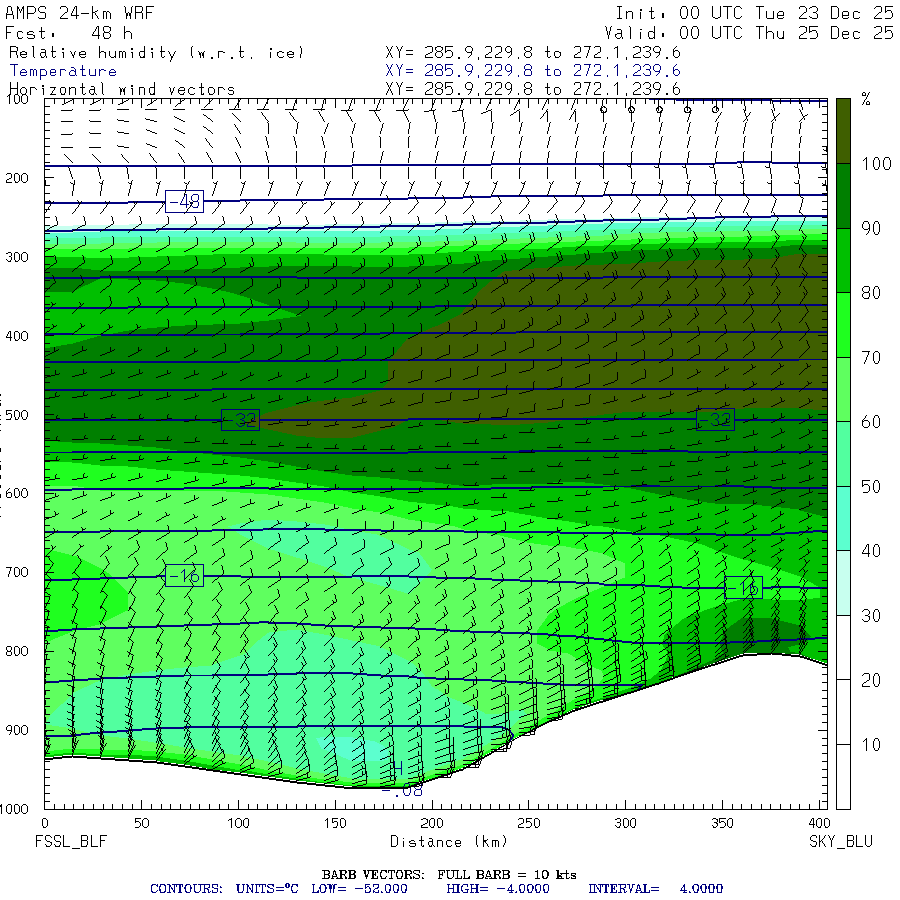The image size is (900, 900).
Task: Click the 'Horizontal wind vectors' label
Action: coord(122,90)
